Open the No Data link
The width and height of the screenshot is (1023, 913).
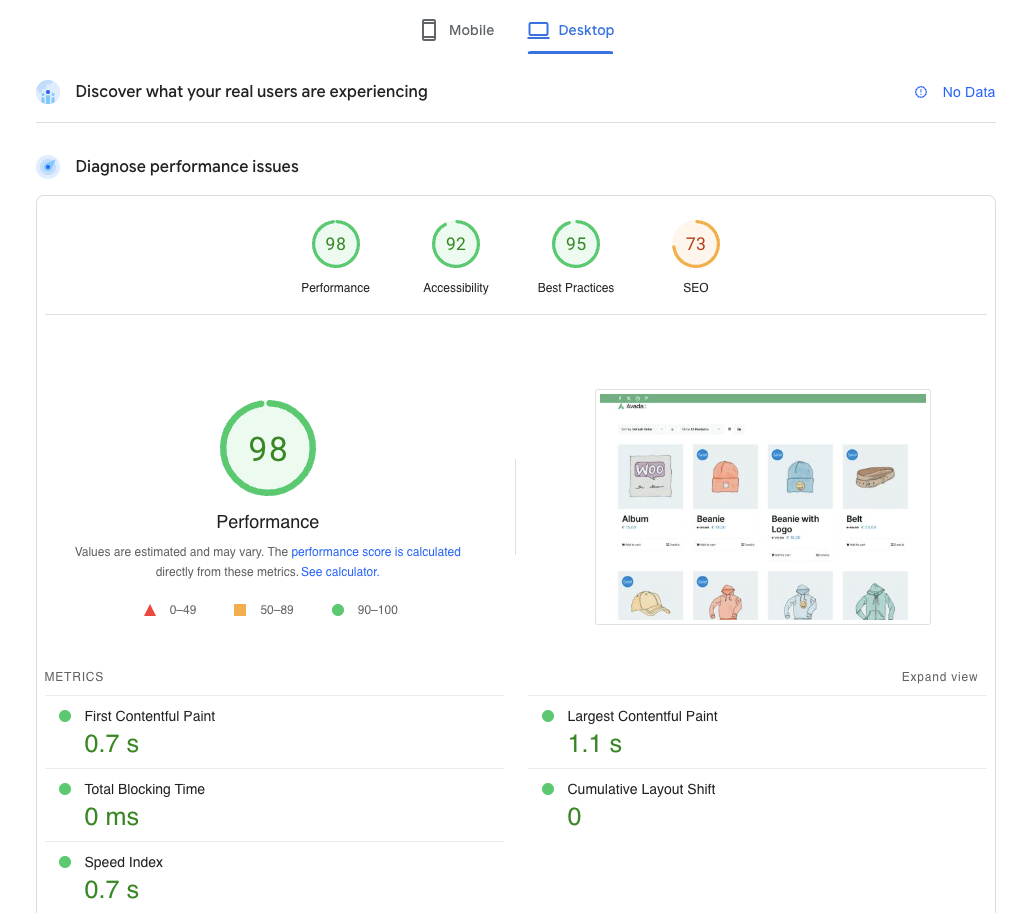pyautogui.click(x=968, y=92)
